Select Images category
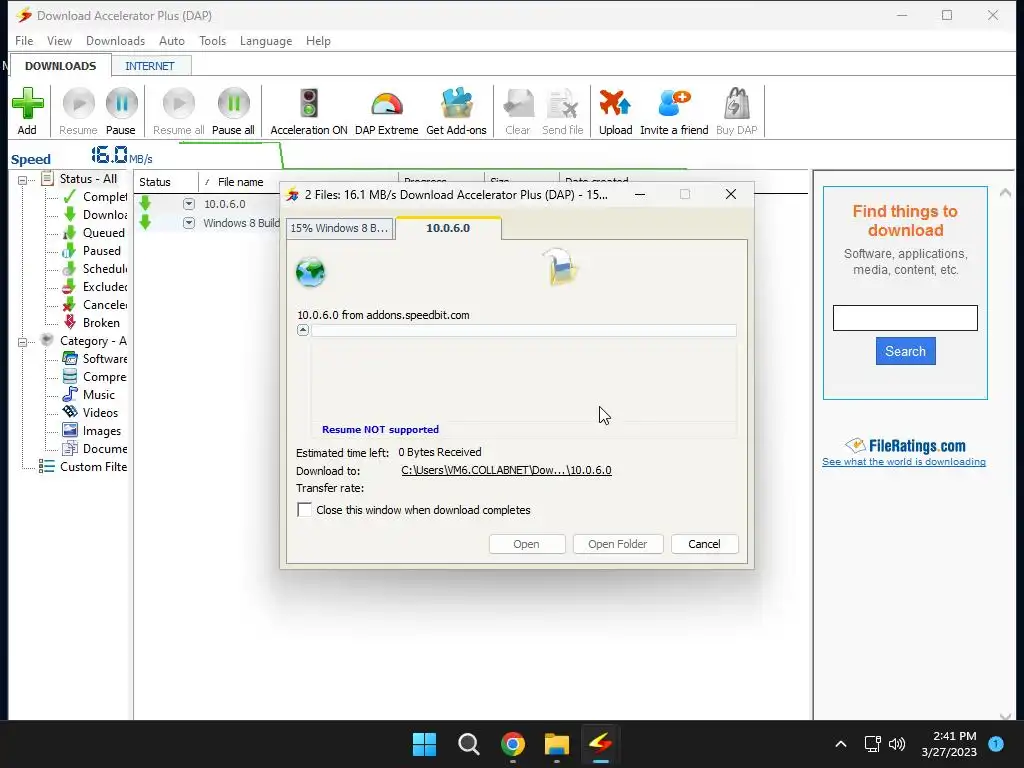This screenshot has height=768, width=1024. (92, 431)
